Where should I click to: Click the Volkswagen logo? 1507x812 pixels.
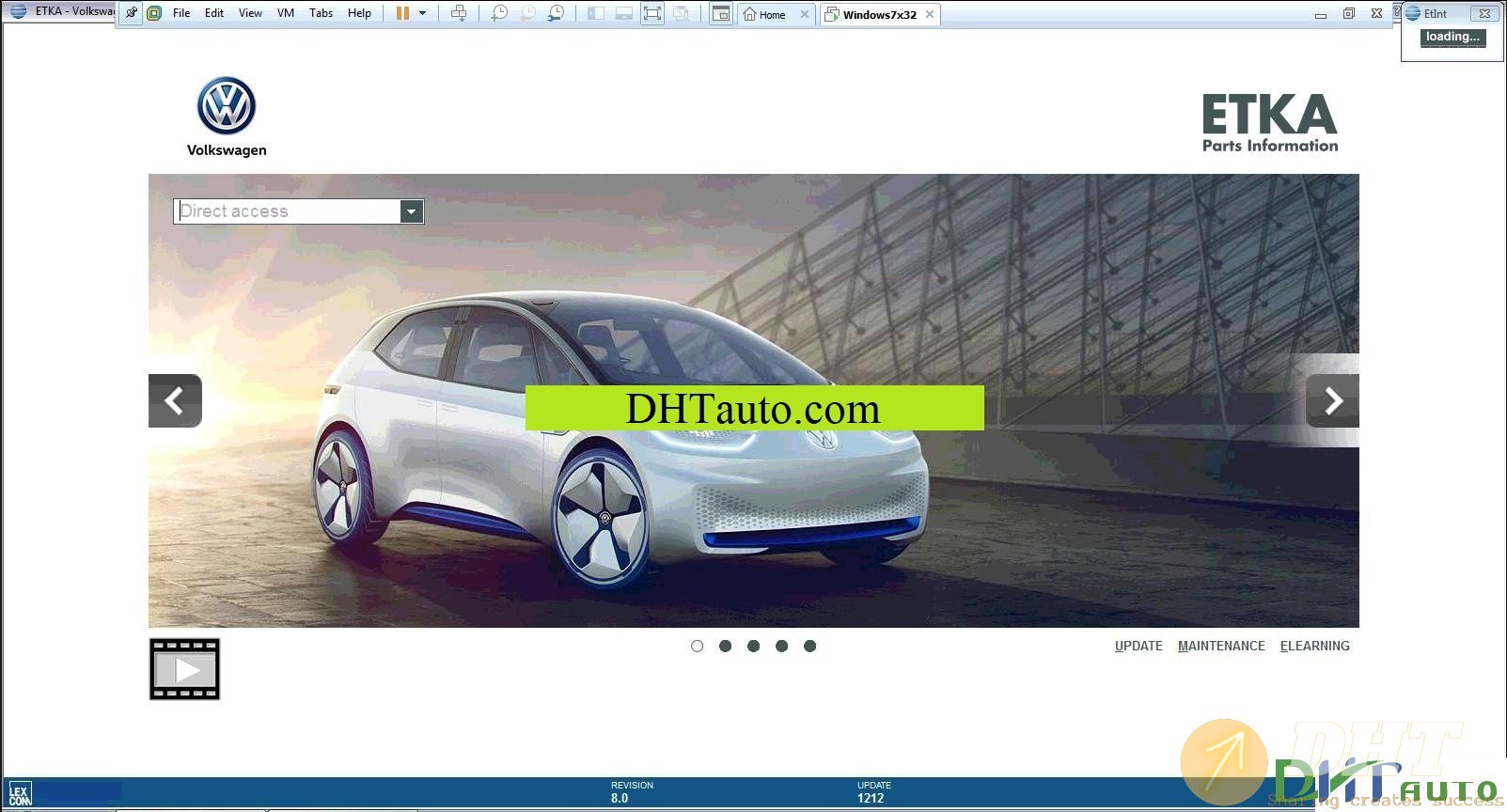[x=227, y=117]
